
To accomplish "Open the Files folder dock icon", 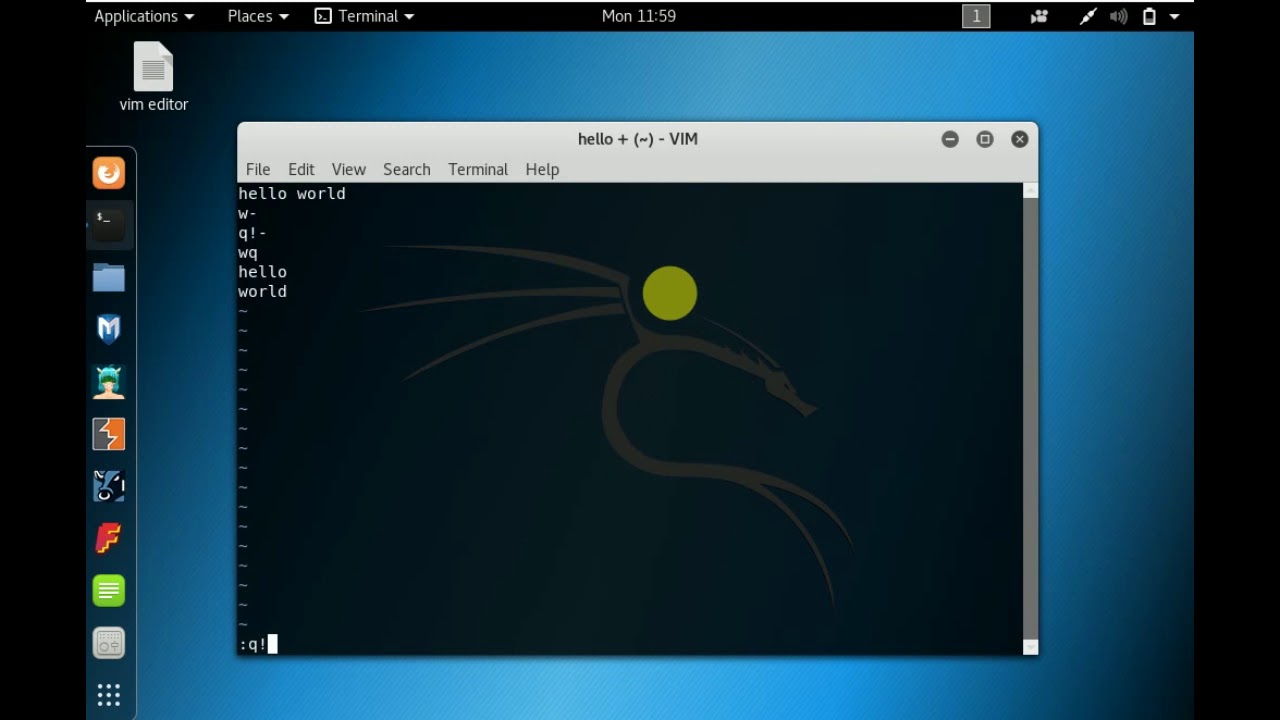I will 109,277.
